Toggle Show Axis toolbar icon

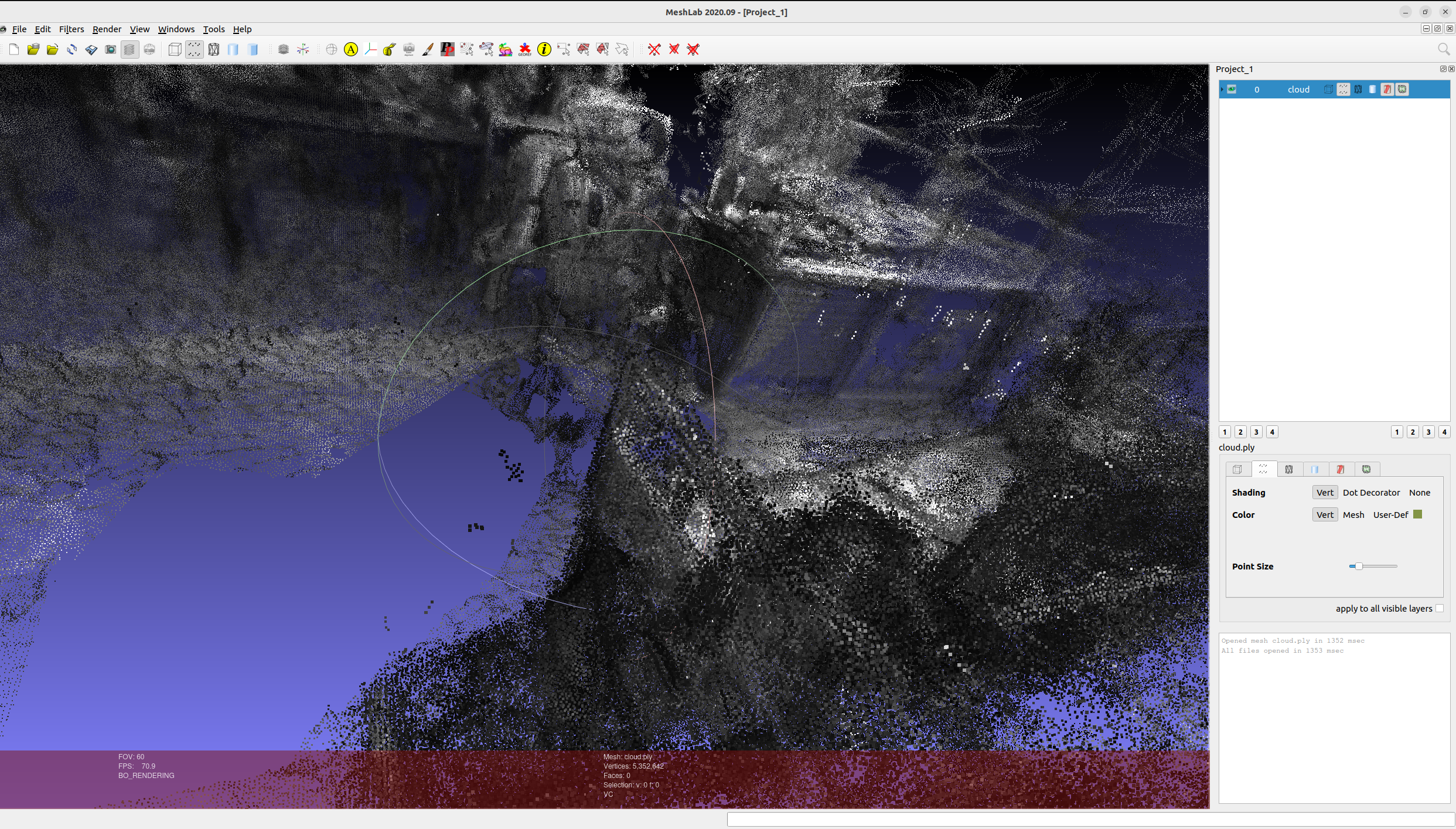coord(303,50)
